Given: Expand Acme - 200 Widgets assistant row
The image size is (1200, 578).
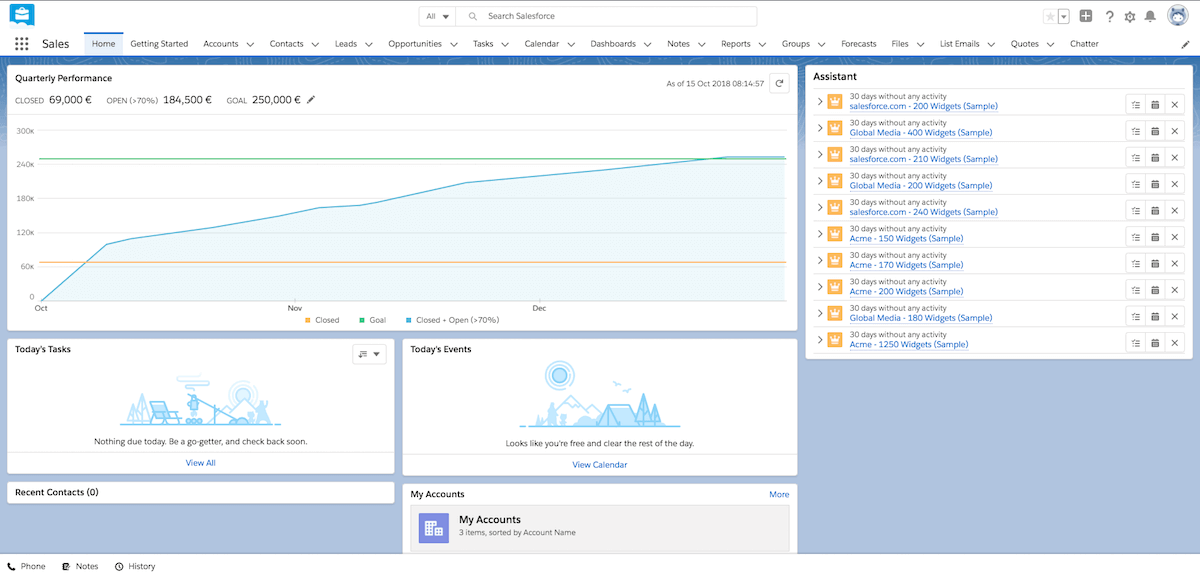Looking at the screenshot, I should click(x=820, y=288).
